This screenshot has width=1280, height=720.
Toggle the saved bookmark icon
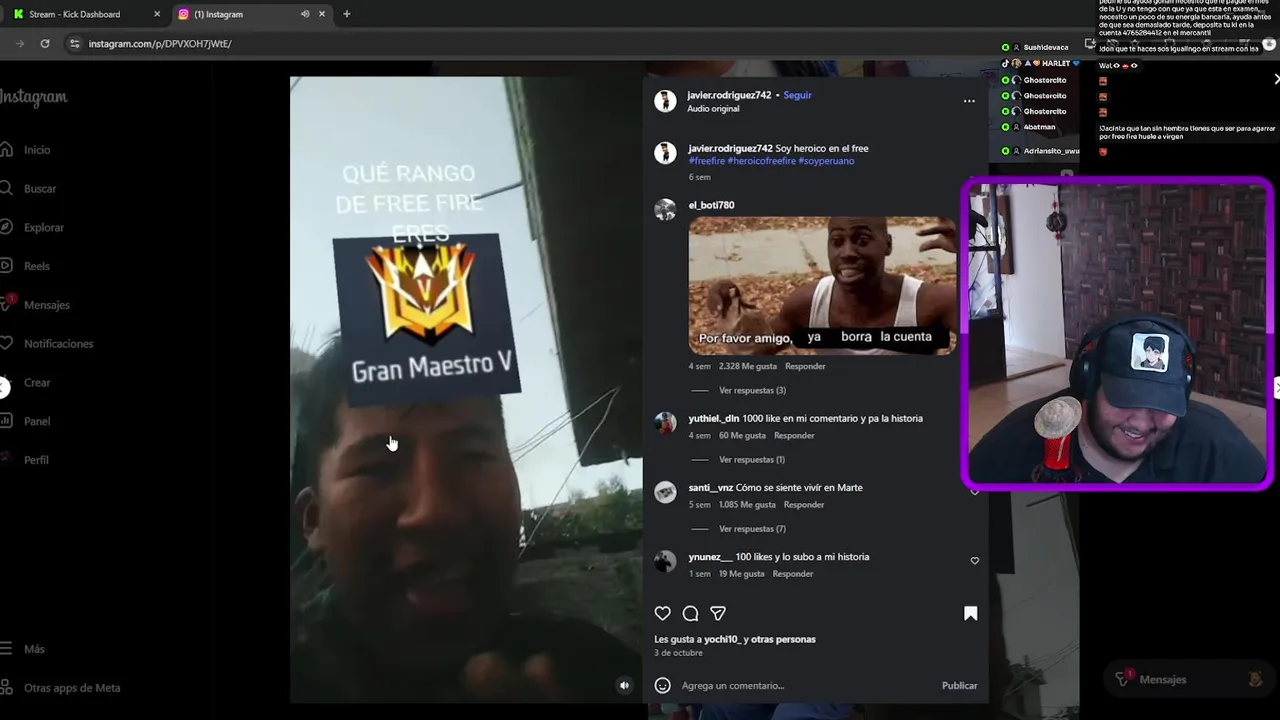[970, 613]
